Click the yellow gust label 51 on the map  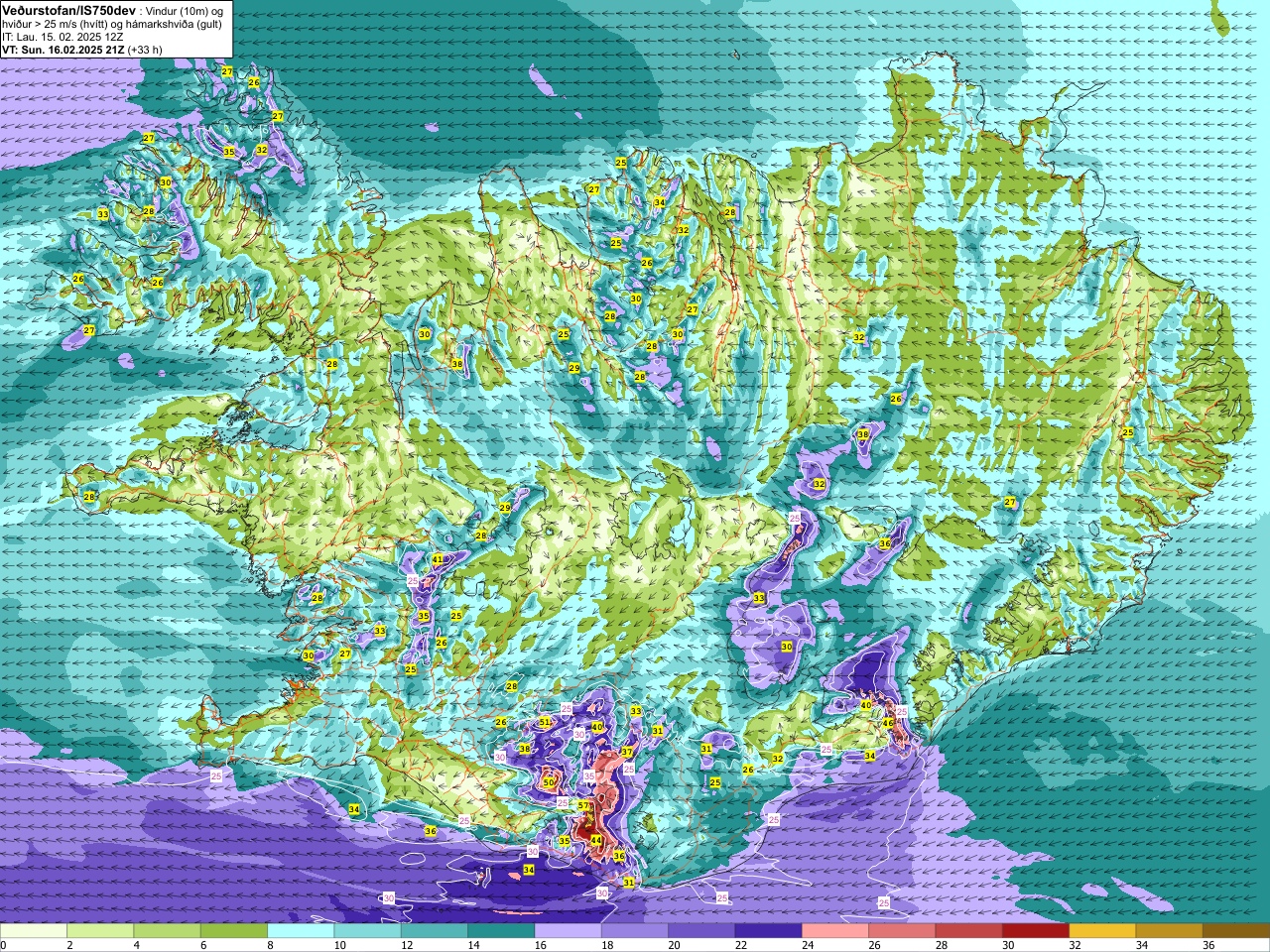(x=545, y=722)
